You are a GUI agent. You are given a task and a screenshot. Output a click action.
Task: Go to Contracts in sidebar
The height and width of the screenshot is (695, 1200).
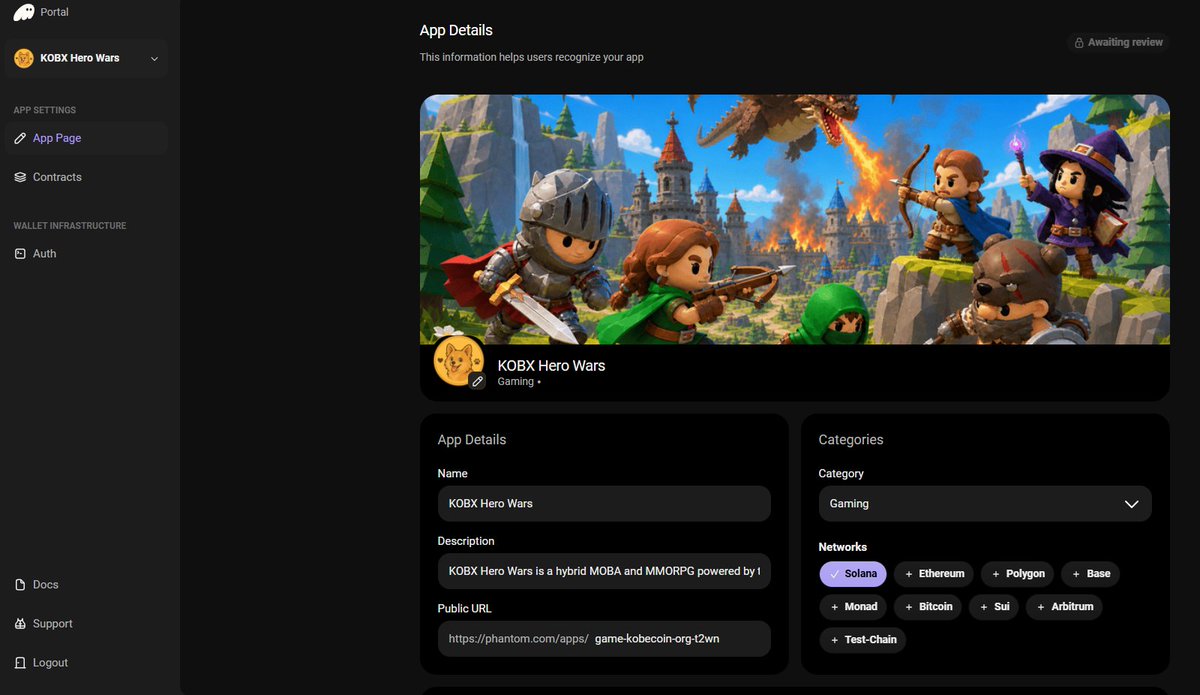tap(86, 177)
